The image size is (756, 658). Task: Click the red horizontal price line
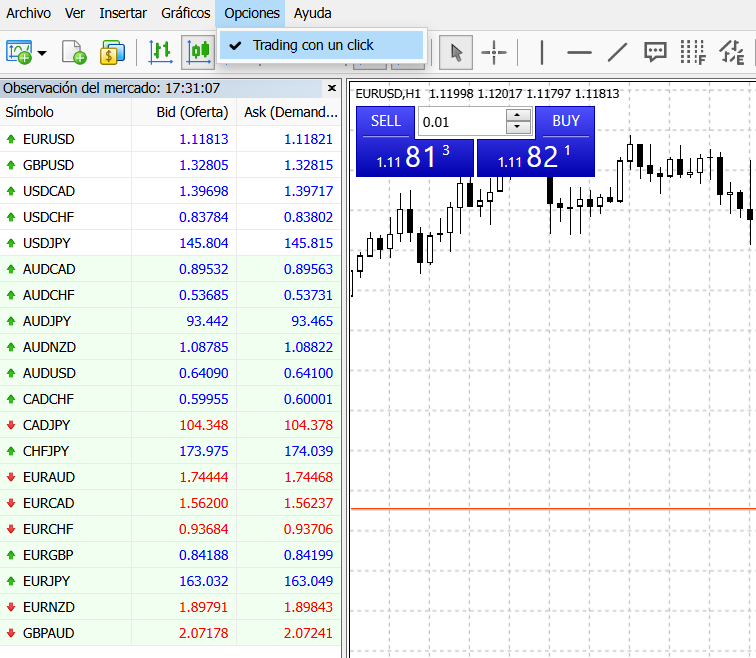coord(553,509)
